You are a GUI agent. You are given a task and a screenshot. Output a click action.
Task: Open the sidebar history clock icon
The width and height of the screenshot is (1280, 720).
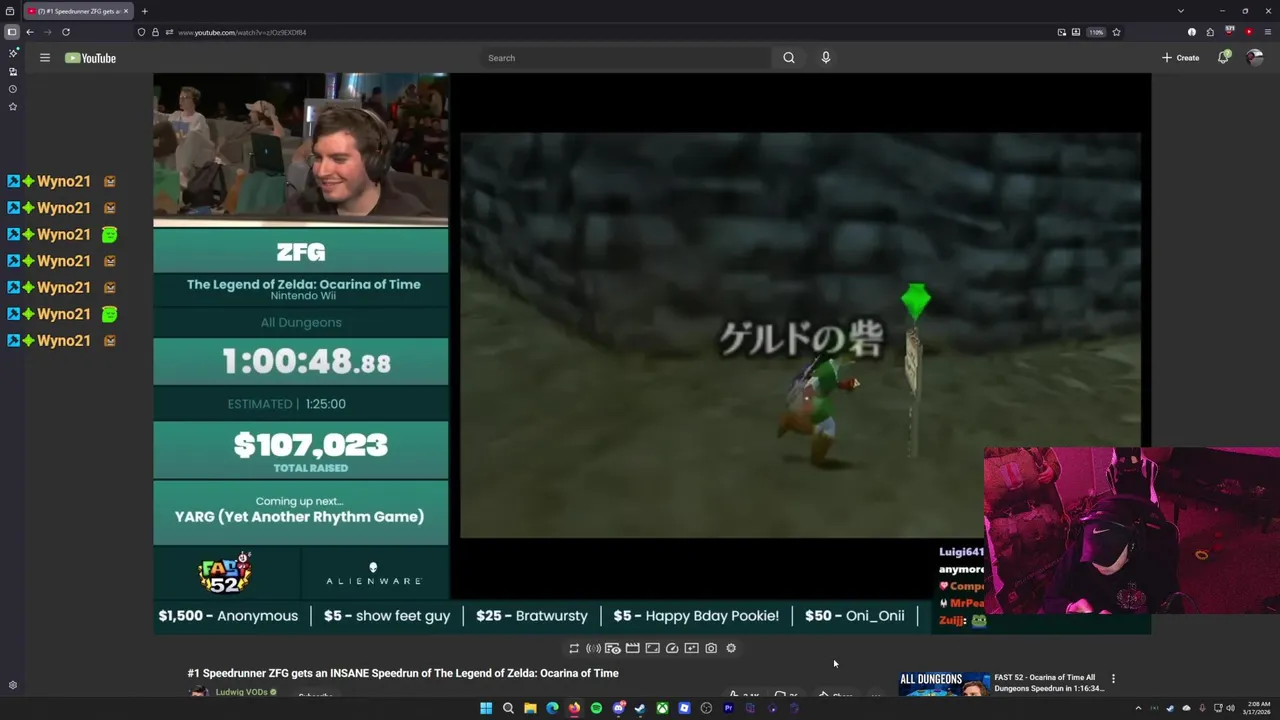pos(13,89)
